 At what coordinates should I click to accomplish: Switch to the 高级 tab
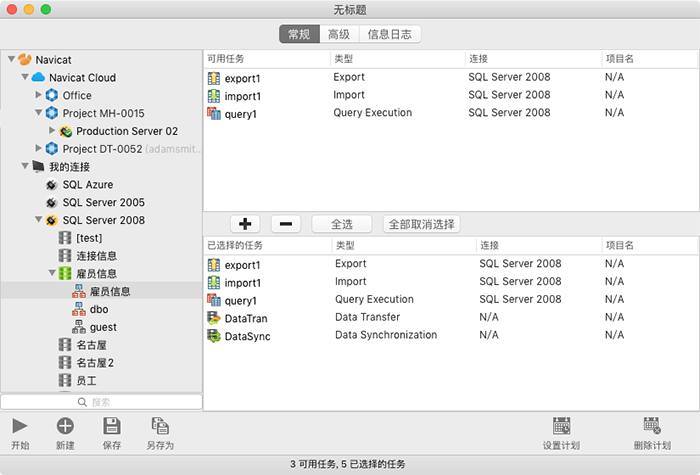click(x=339, y=34)
